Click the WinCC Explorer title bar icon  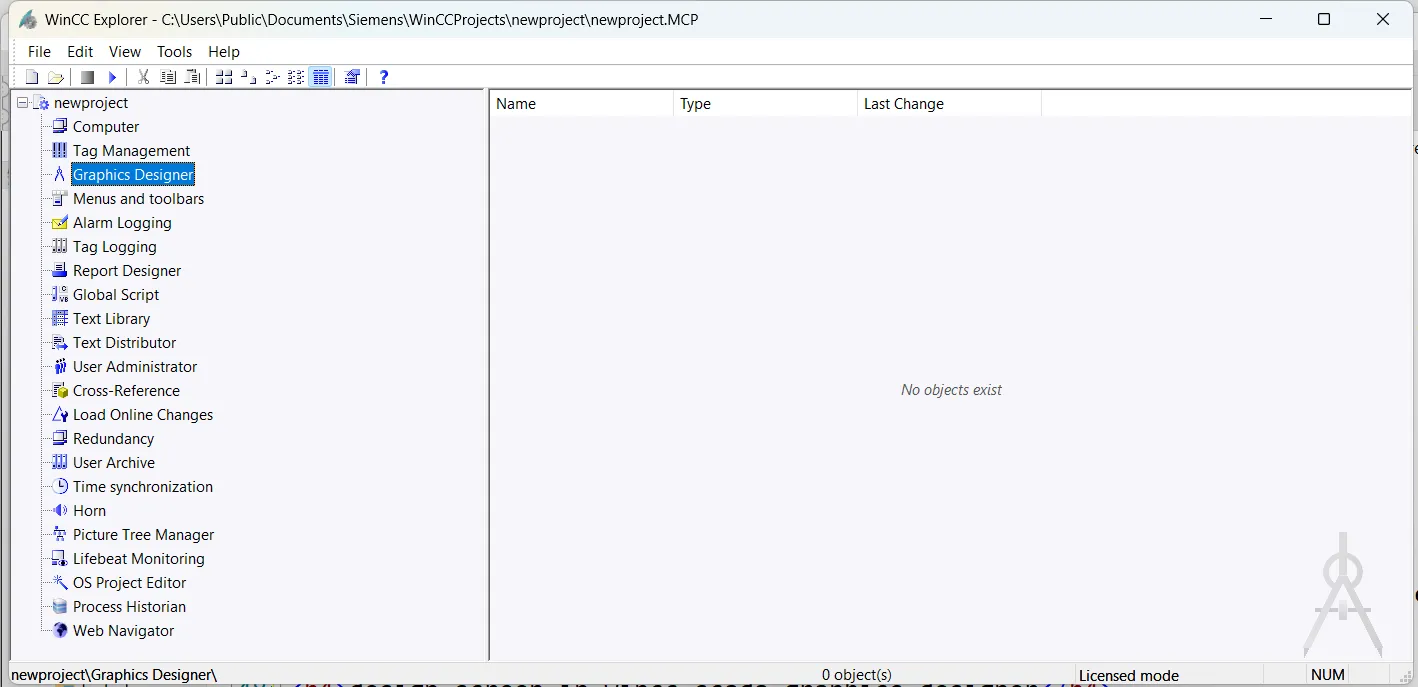coord(28,19)
